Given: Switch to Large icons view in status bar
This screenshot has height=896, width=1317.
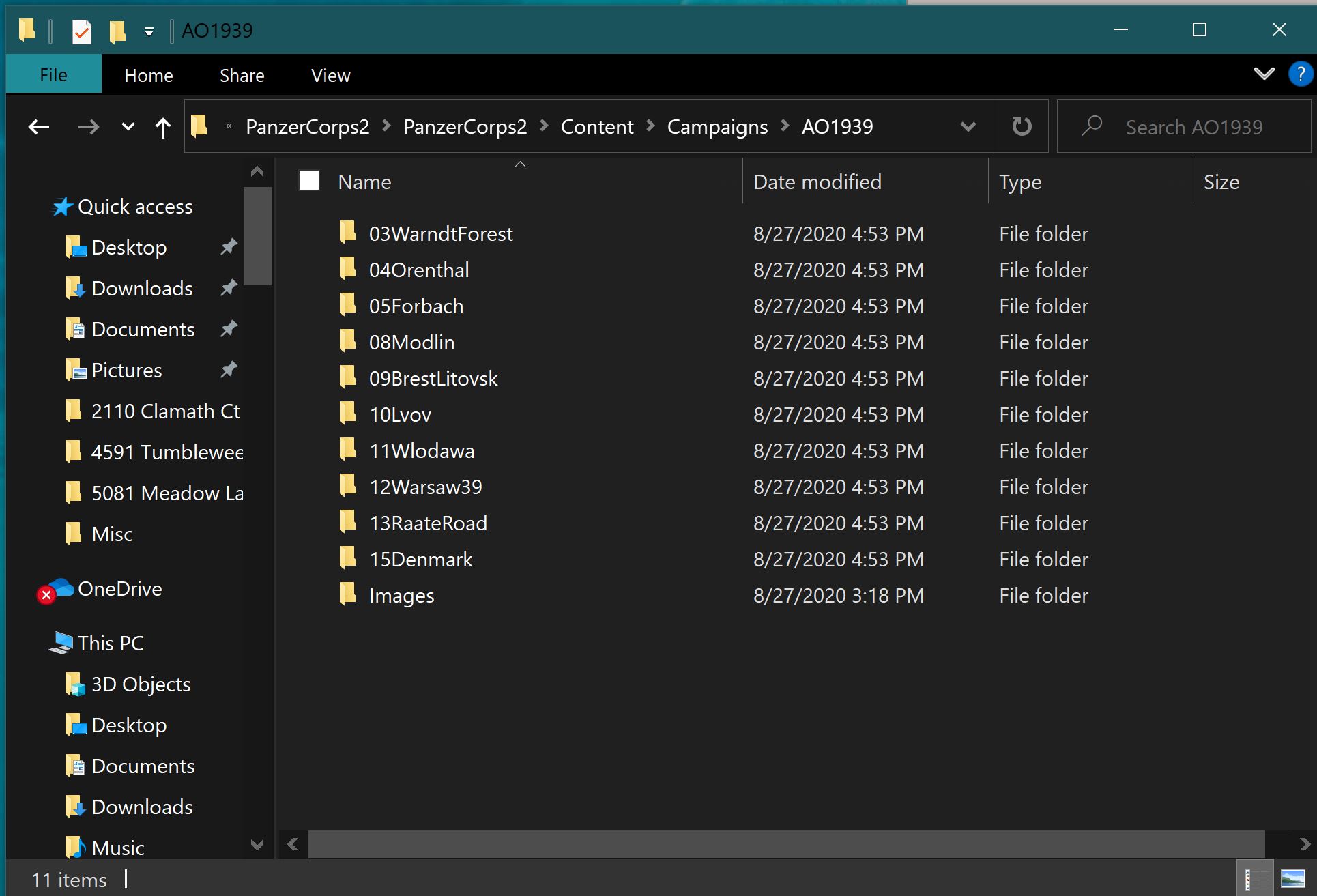Looking at the screenshot, I should (x=1293, y=880).
